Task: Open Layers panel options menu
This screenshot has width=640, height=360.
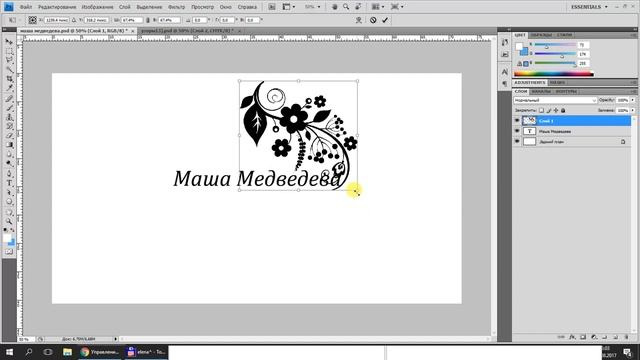Action: pos(633,91)
